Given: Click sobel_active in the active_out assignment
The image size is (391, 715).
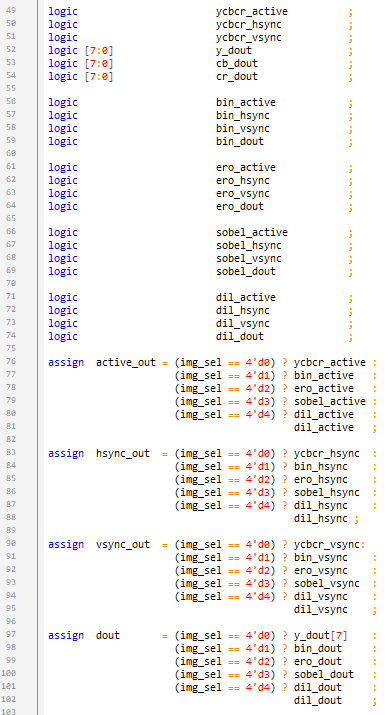Looking at the screenshot, I should tap(330, 401).
